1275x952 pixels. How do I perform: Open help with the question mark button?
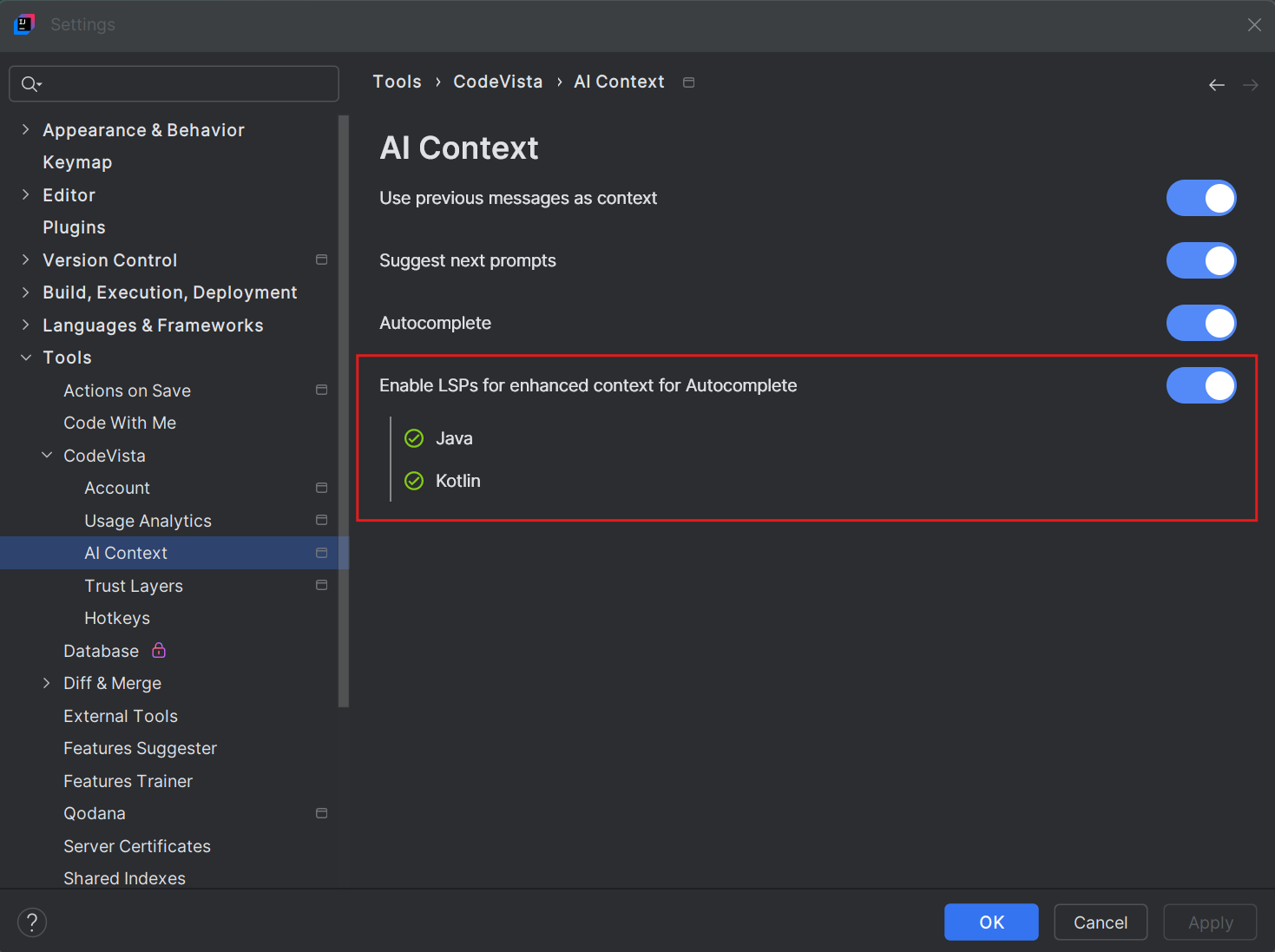[32, 922]
